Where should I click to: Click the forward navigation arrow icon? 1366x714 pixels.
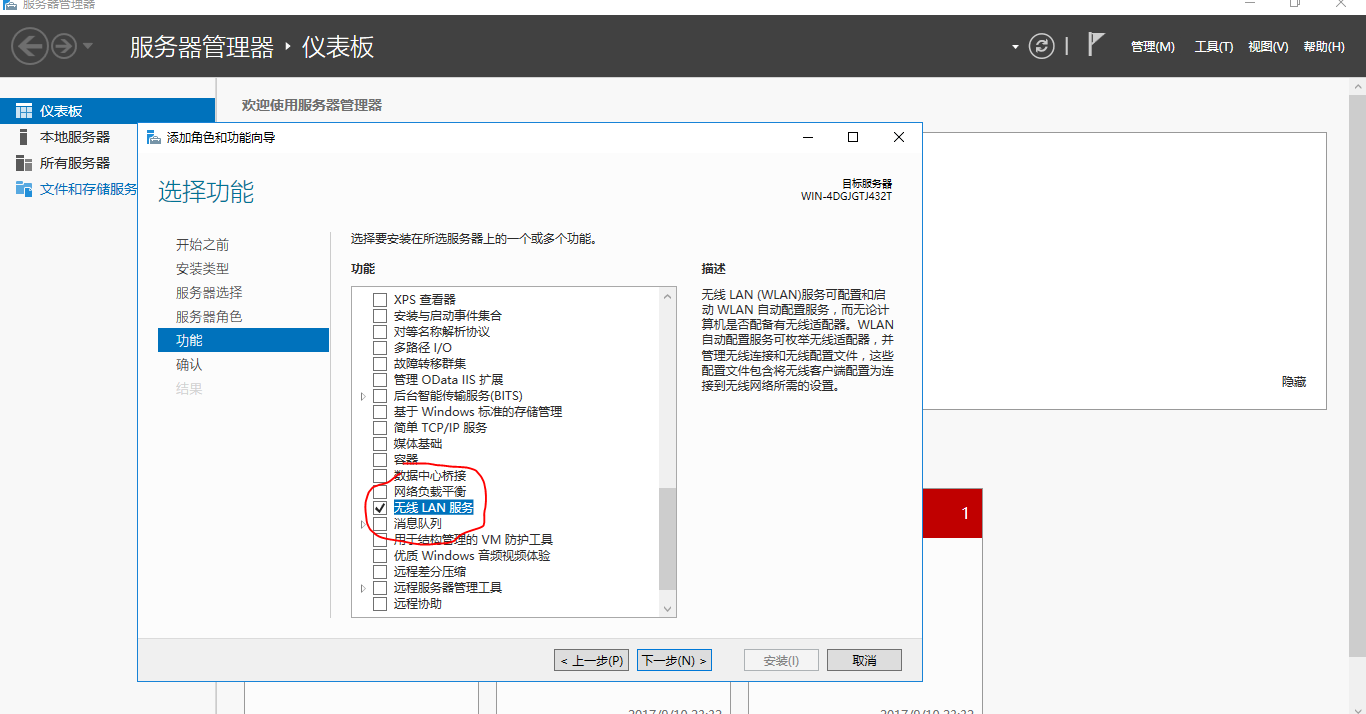(x=64, y=46)
